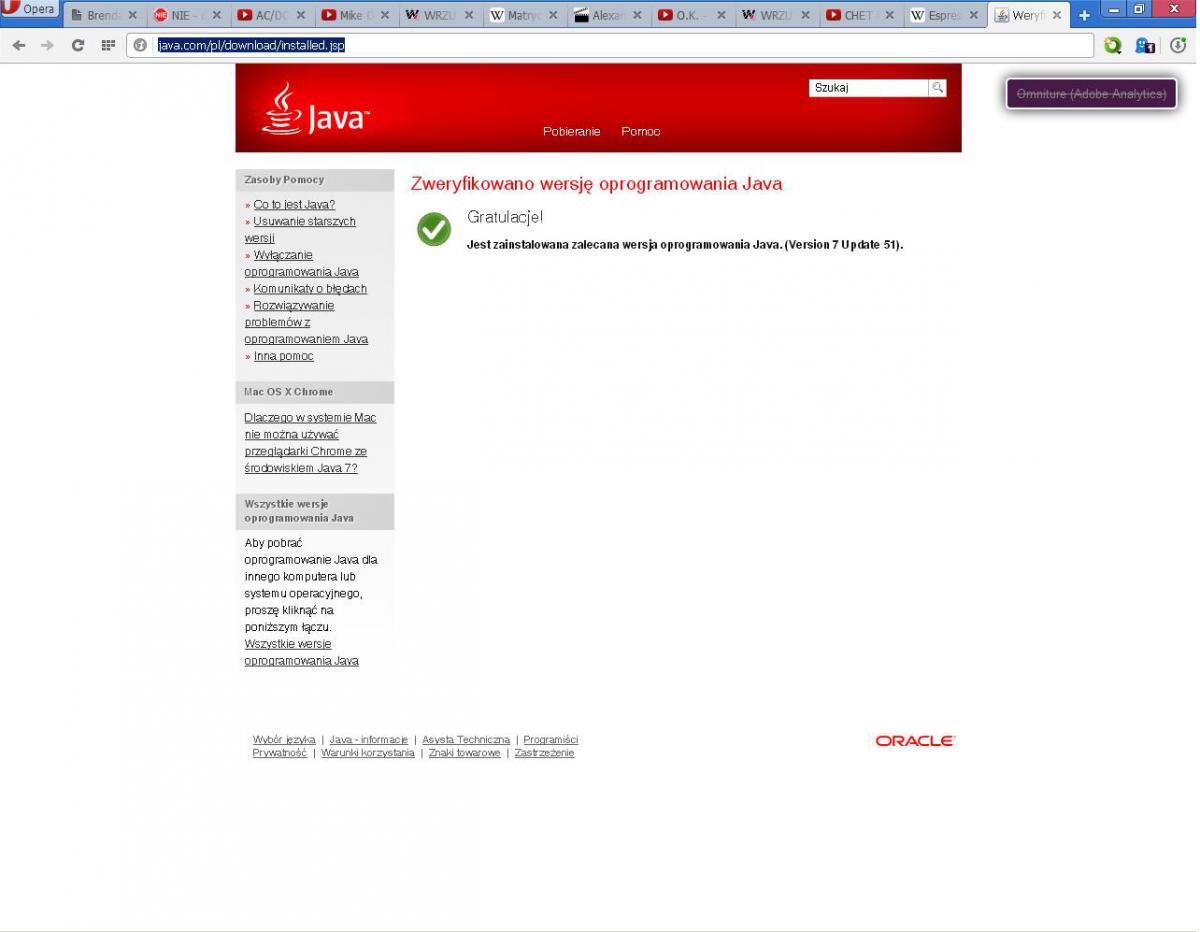Click 'Wybór języka' footer link
1200x932 pixels.
(x=284, y=740)
